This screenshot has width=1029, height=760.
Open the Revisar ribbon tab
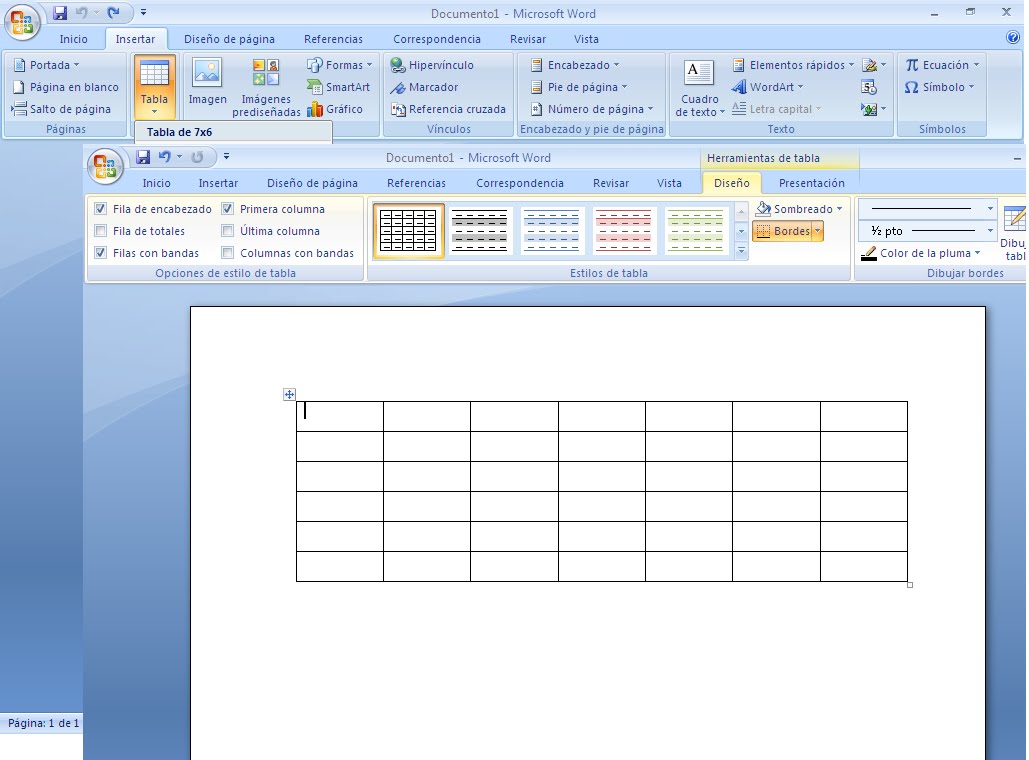(612, 183)
